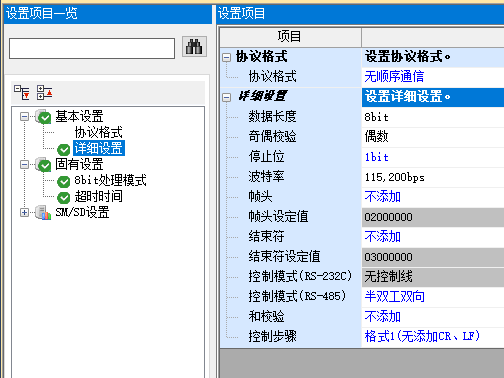Viewport: 504px width, 378px height.
Task: Select 详细设置 in the tree
Action: point(99,148)
